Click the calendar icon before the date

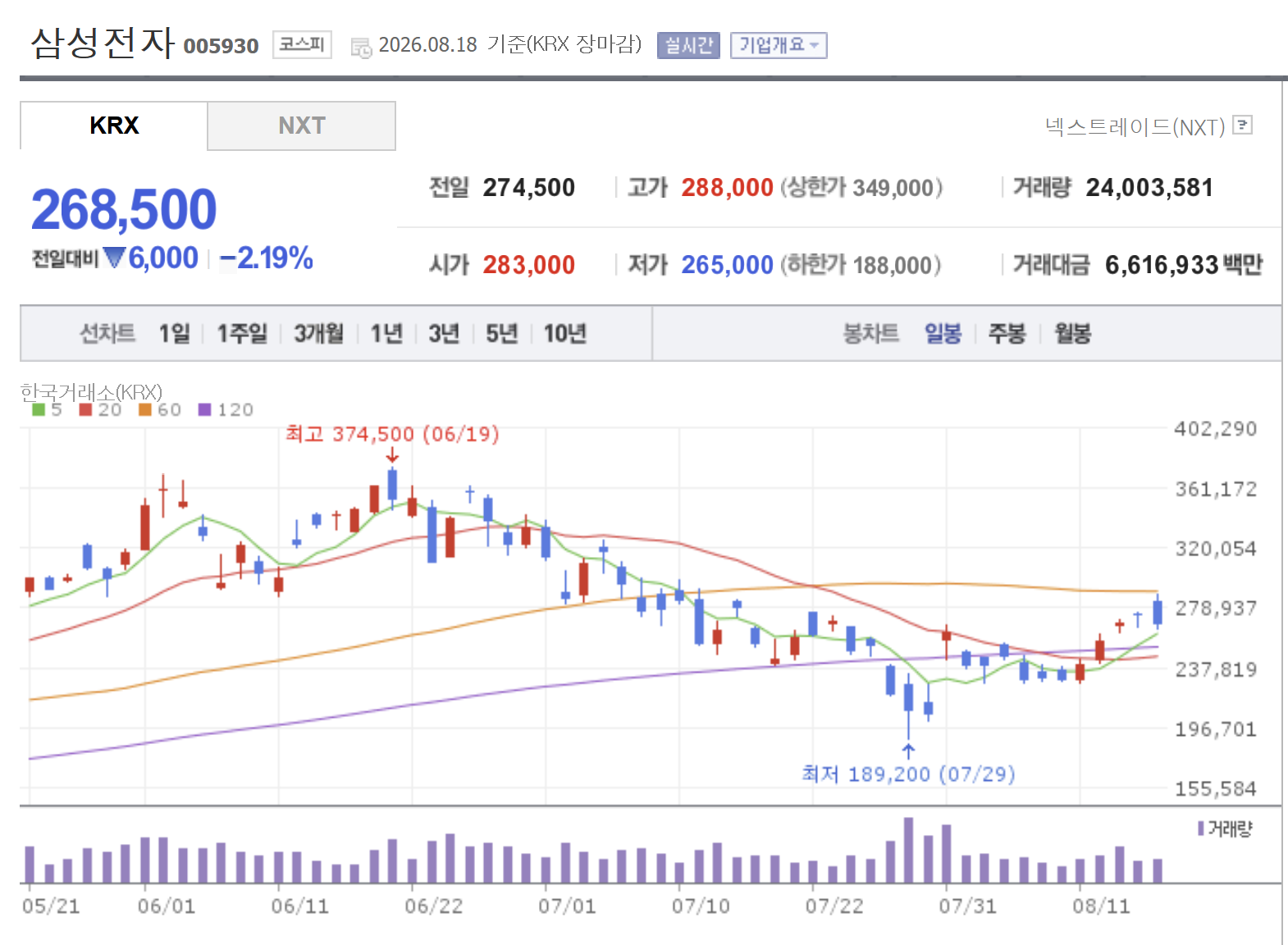click(361, 48)
